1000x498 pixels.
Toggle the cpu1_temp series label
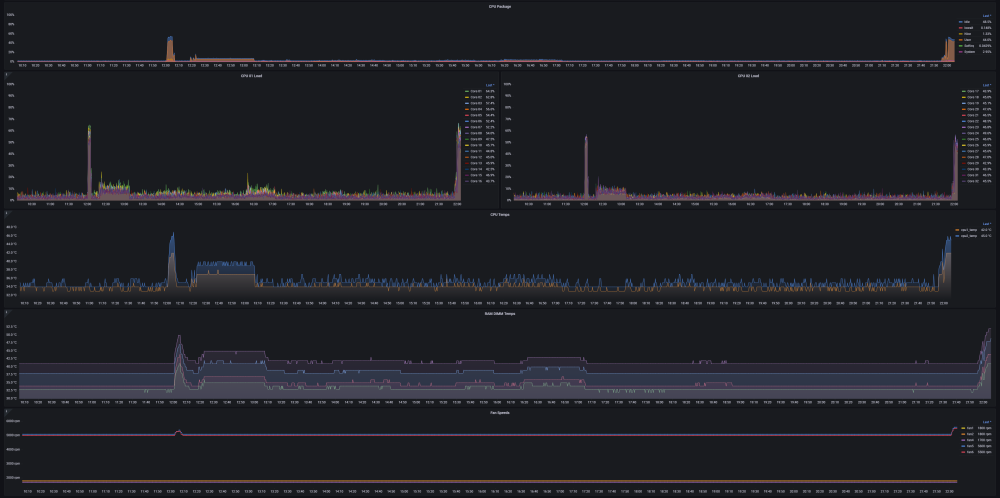coord(969,230)
